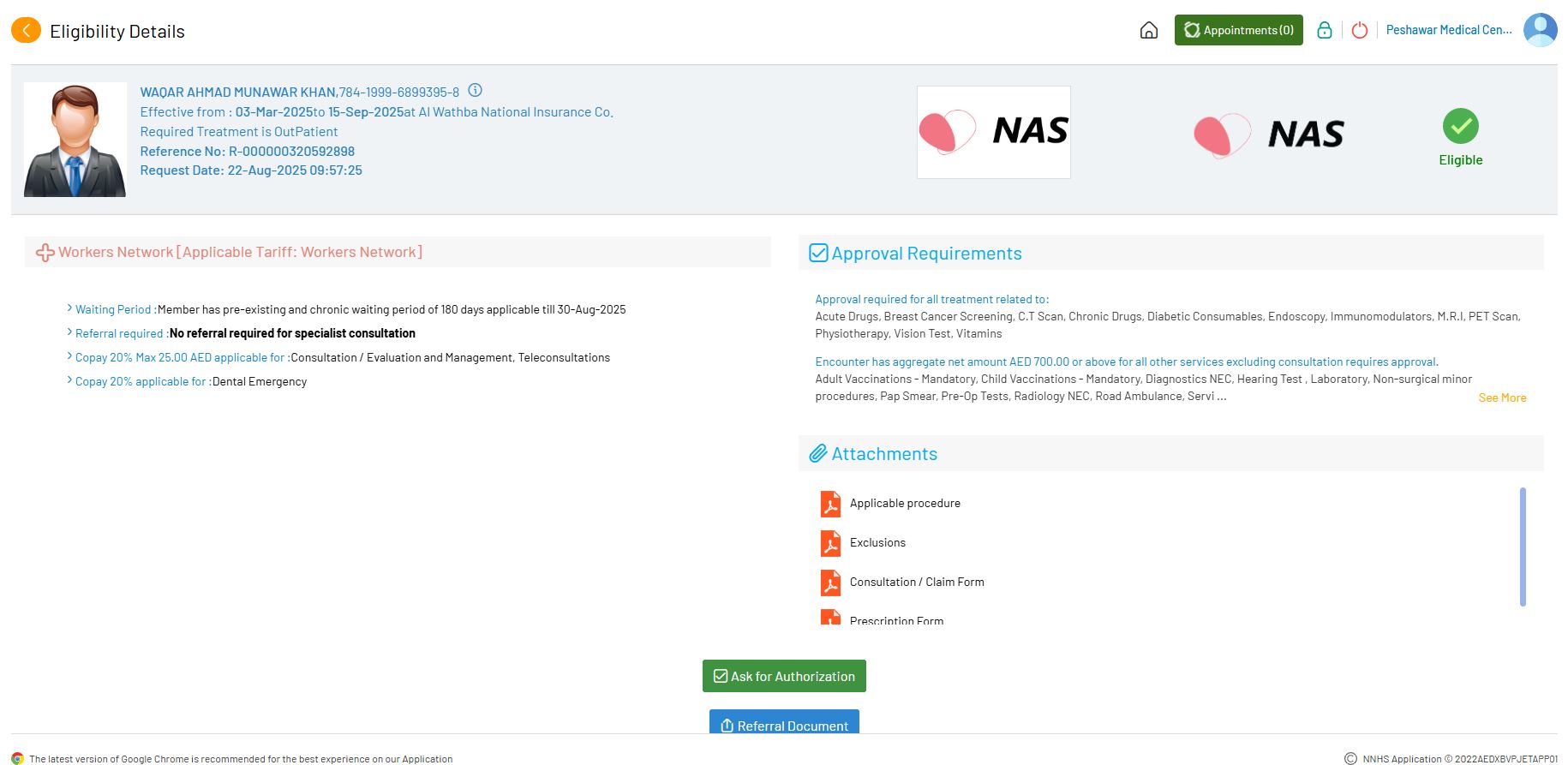The image size is (1568, 765).
Task: Click the green Eligible checkmark
Action: point(1460,127)
